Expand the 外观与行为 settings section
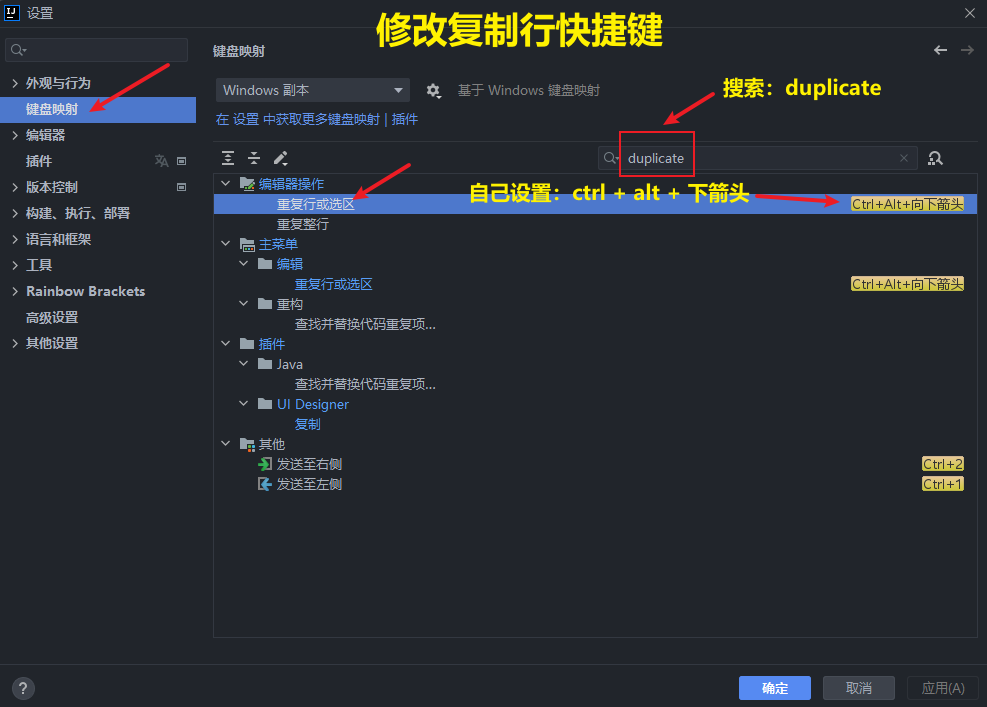 pos(15,83)
